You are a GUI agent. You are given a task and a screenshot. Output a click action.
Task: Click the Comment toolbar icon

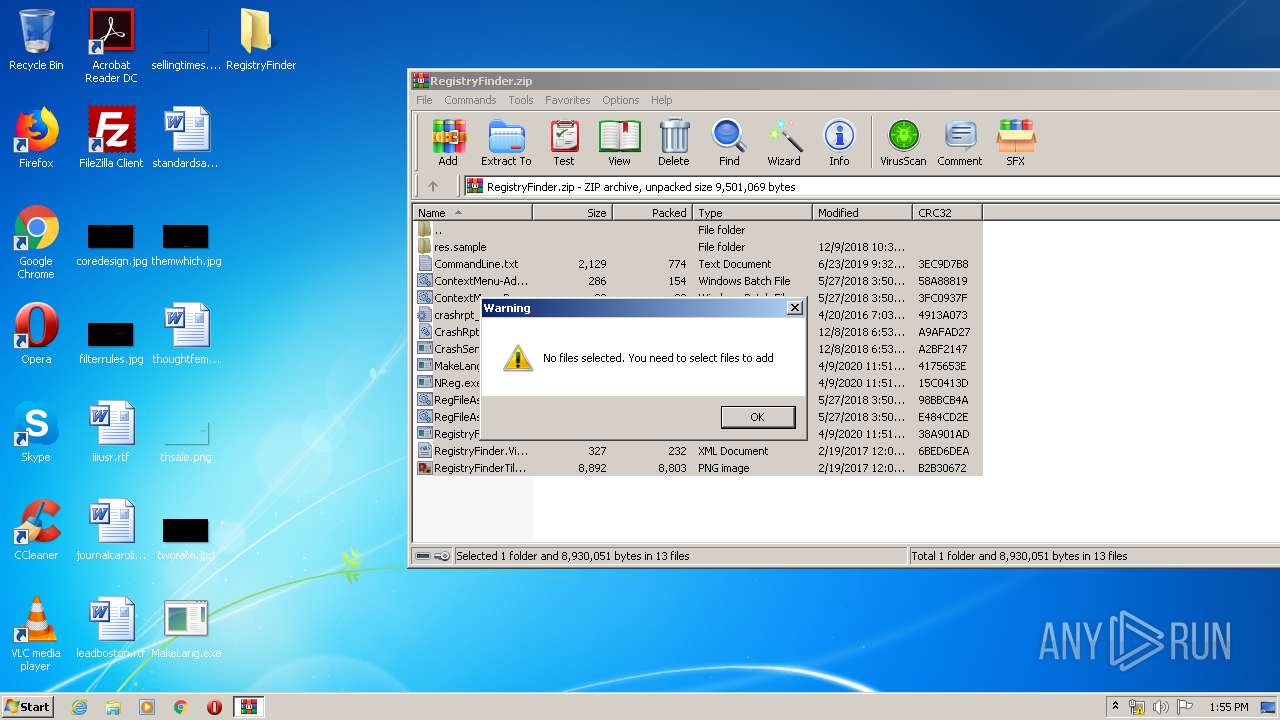[x=960, y=142]
